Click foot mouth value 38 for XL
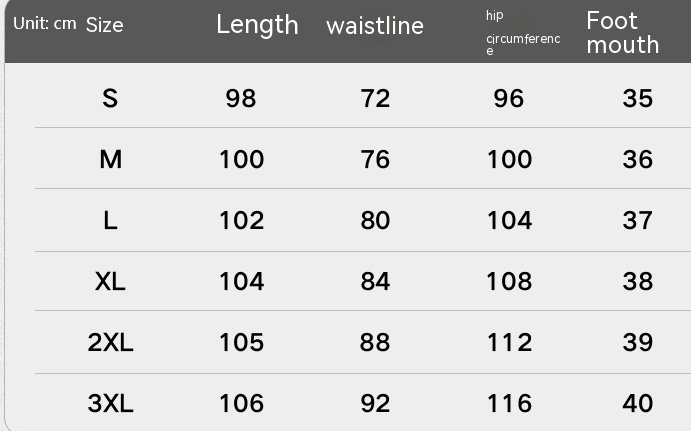The height and width of the screenshot is (431, 691). click(x=637, y=281)
